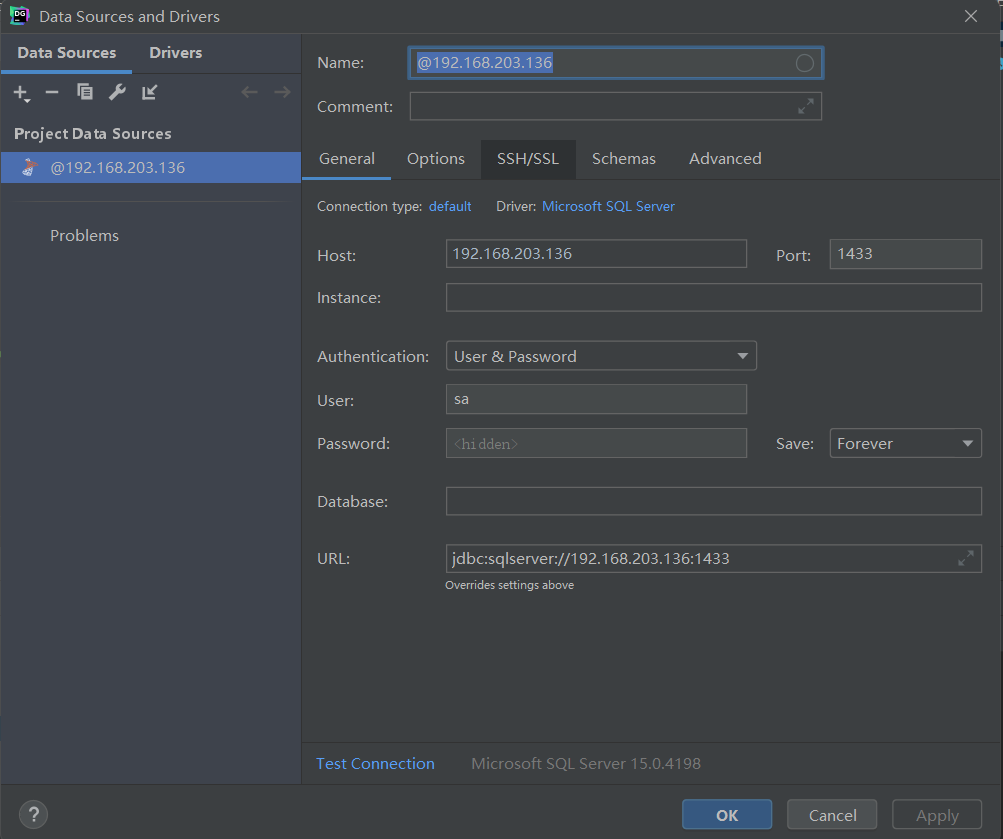The height and width of the screenshot is (839, 1003).
Task: Select the @192.168.203.136 data source row
Action: click(x=151, y=168)
